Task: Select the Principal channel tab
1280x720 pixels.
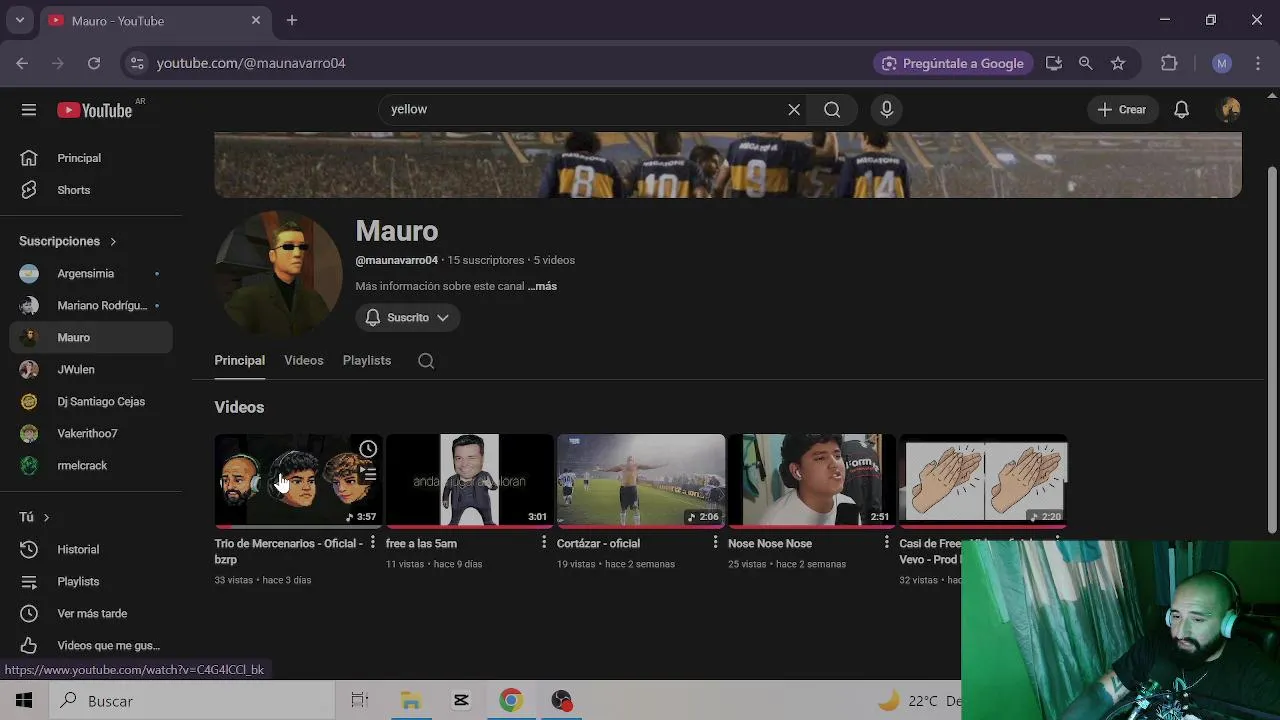Action: coord(240,361)
